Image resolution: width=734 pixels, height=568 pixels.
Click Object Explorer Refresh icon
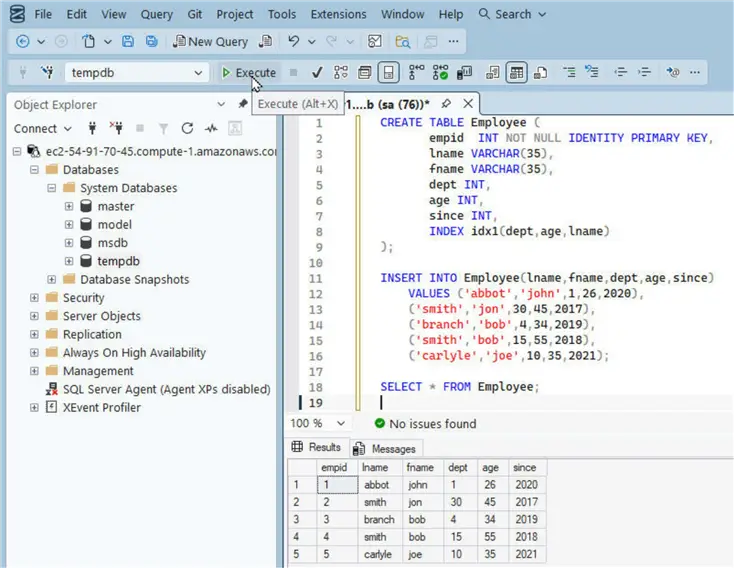pos(187,128)
